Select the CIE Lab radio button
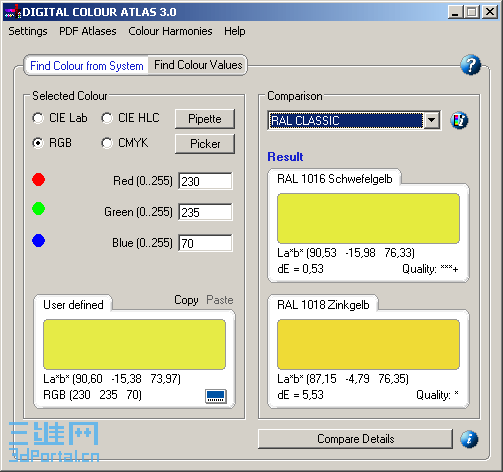This screenshot has width=503, height=472. click(38, 118)
